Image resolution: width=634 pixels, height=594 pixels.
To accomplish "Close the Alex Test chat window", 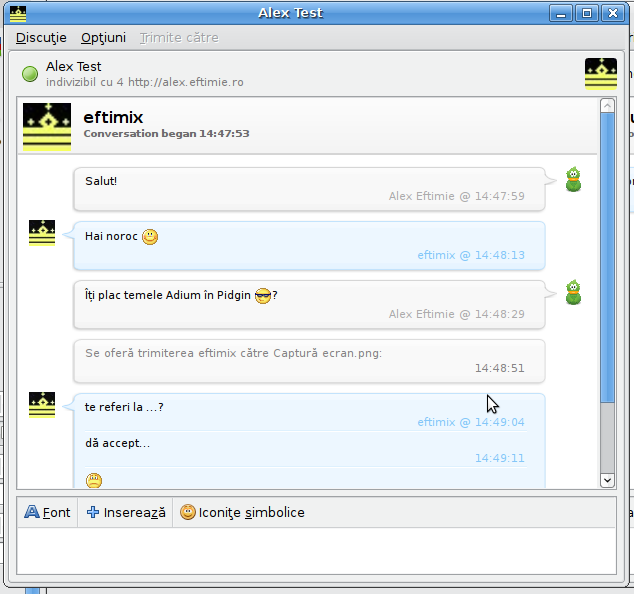I will tap(613, 13).
